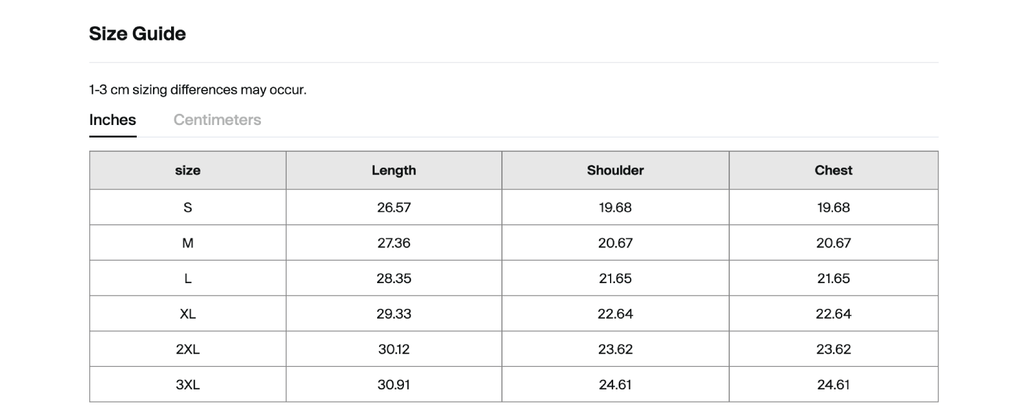1024x415 pixels.
Task: Select the L size row label
Action: coord(188,278)
